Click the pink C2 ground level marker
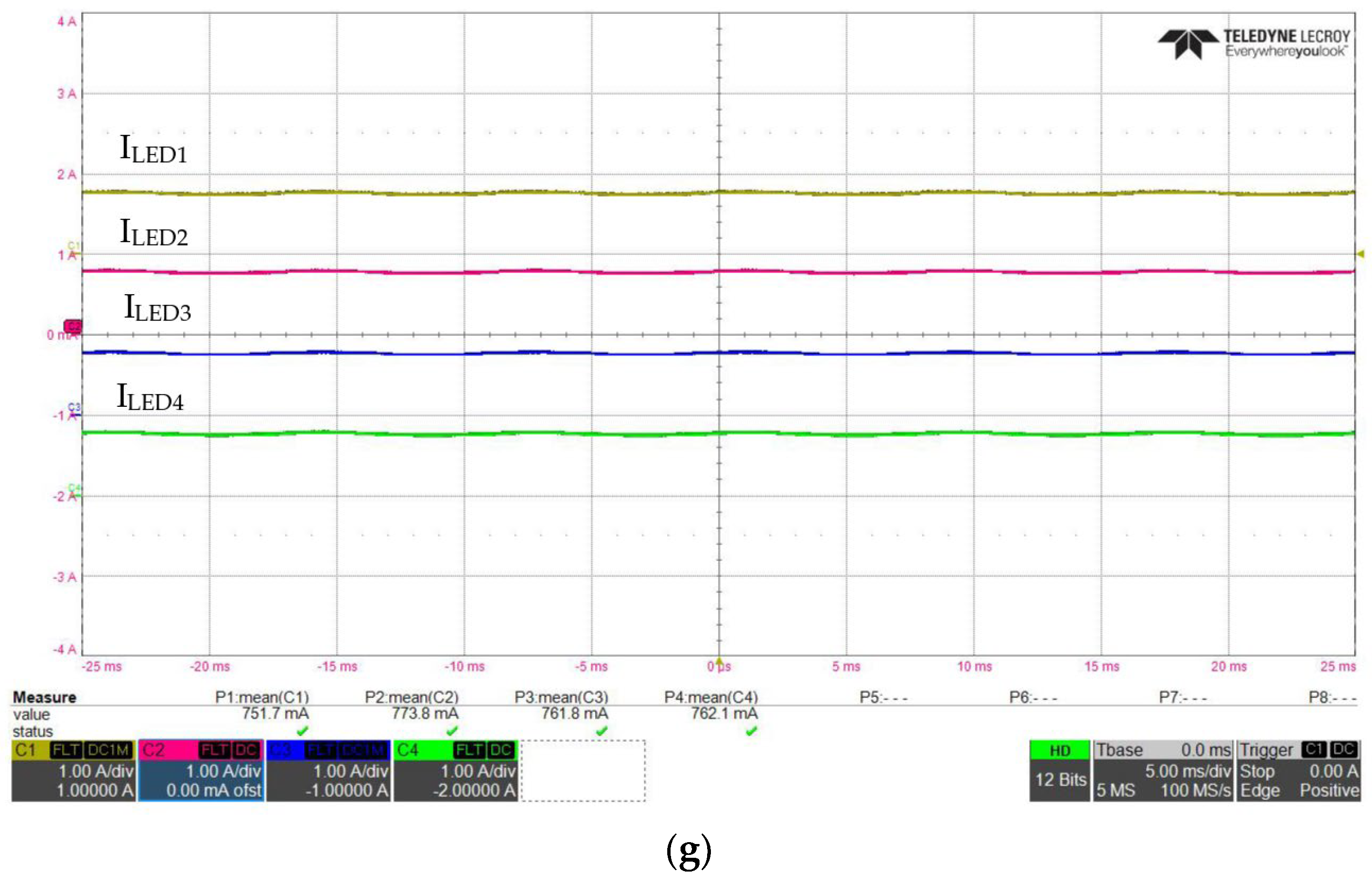 click(x=73, y=327)
